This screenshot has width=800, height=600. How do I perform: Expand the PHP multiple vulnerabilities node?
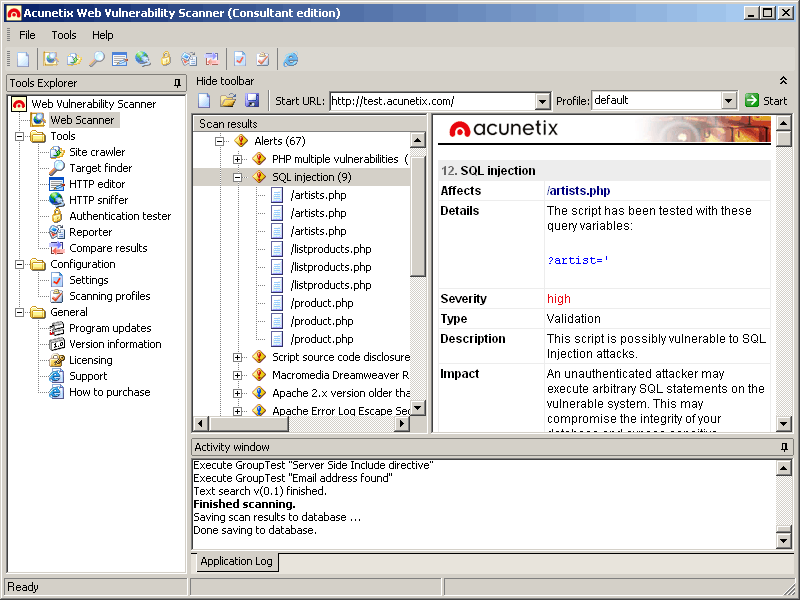pyautogui.click(x=238, y=159)
